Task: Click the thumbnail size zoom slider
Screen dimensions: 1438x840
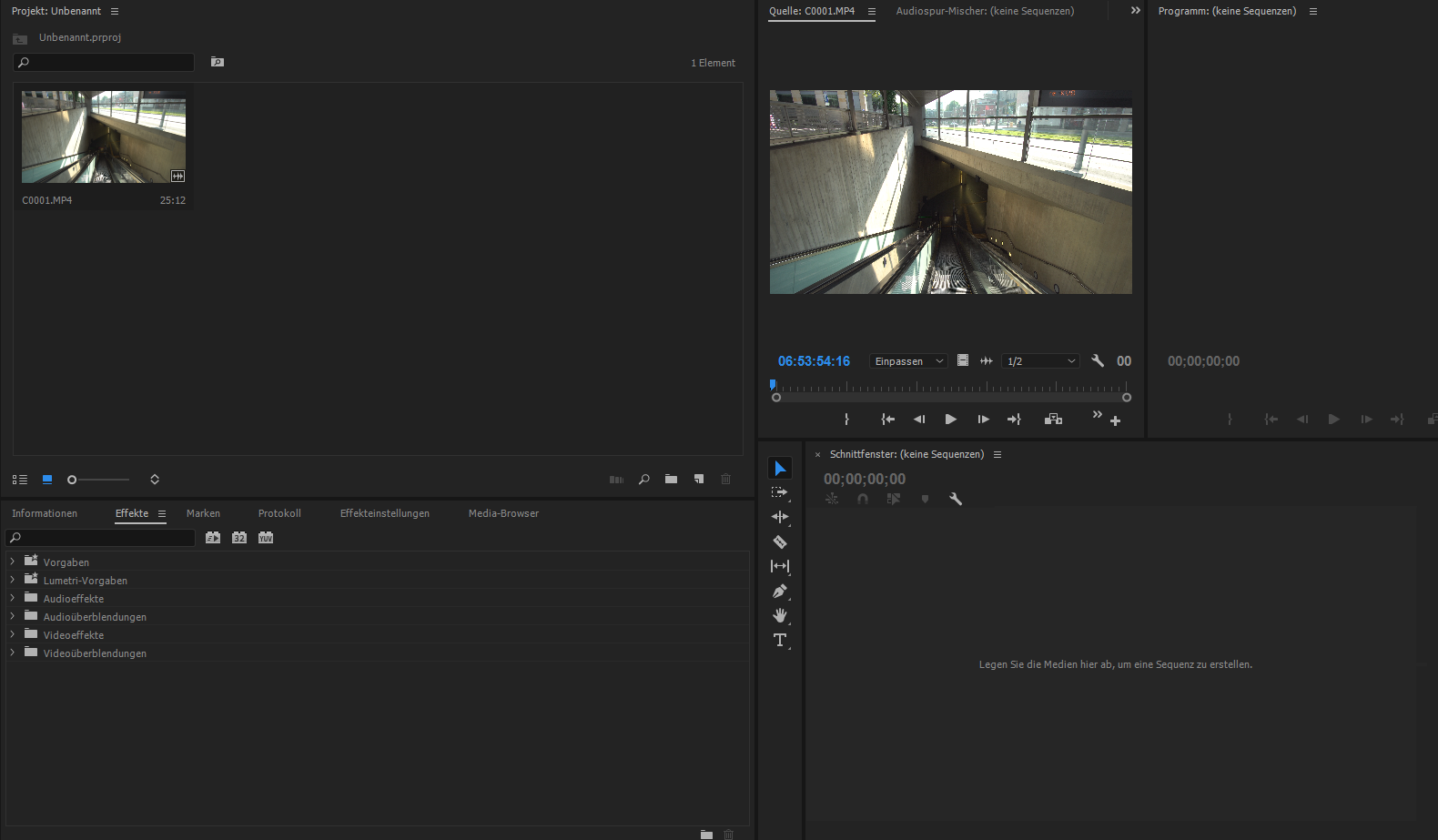Action: (98, 480)
